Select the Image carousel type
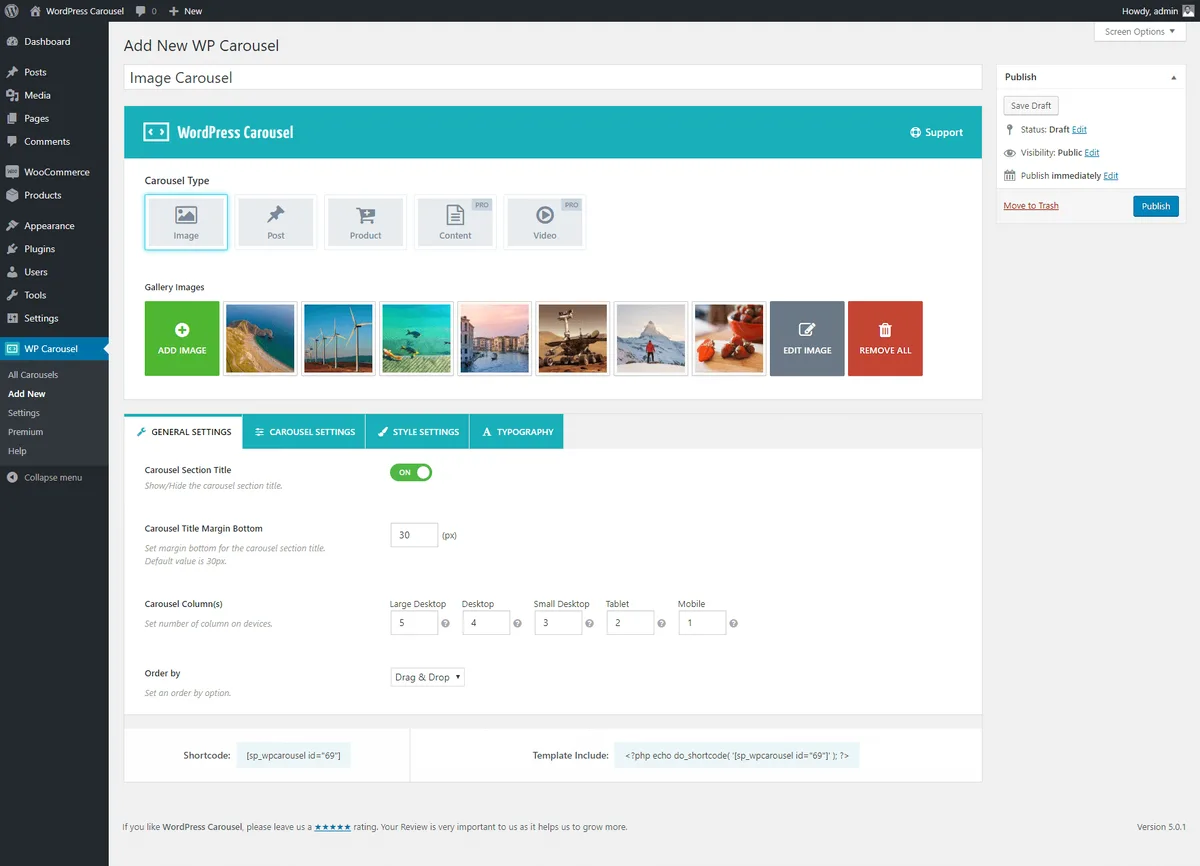Image resolution: width=1200 pixels, height=866 pixels. (186, 221)
